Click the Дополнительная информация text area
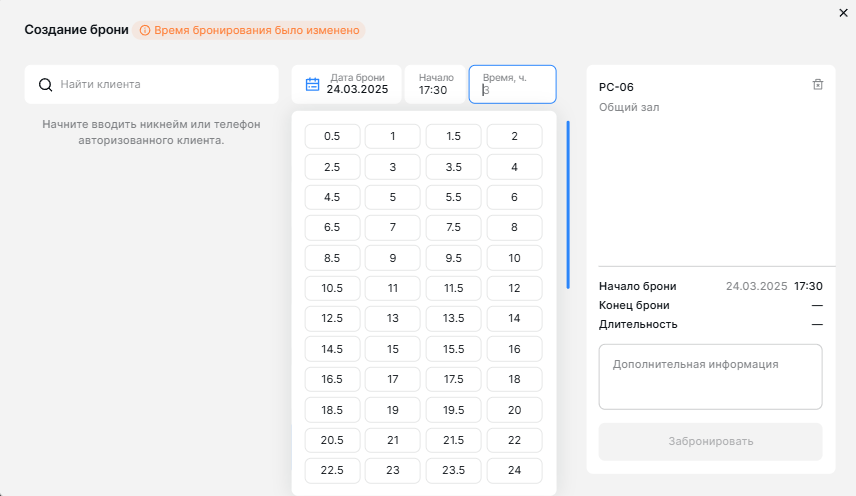 [710, 377]
